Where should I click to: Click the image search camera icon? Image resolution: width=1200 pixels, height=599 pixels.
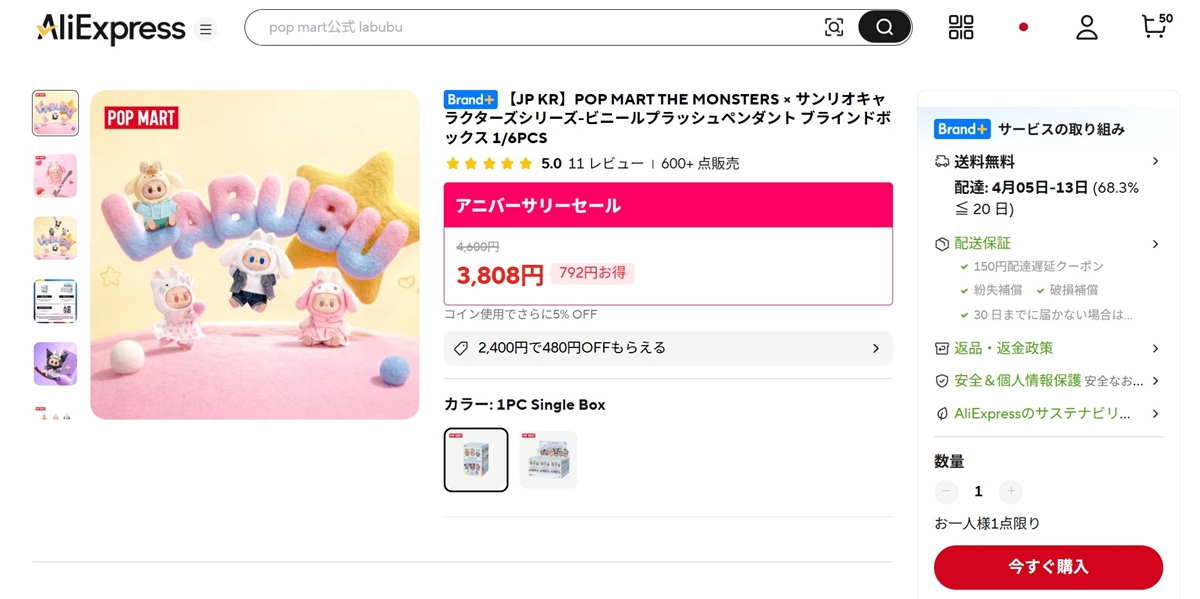(x=833, y=28)
